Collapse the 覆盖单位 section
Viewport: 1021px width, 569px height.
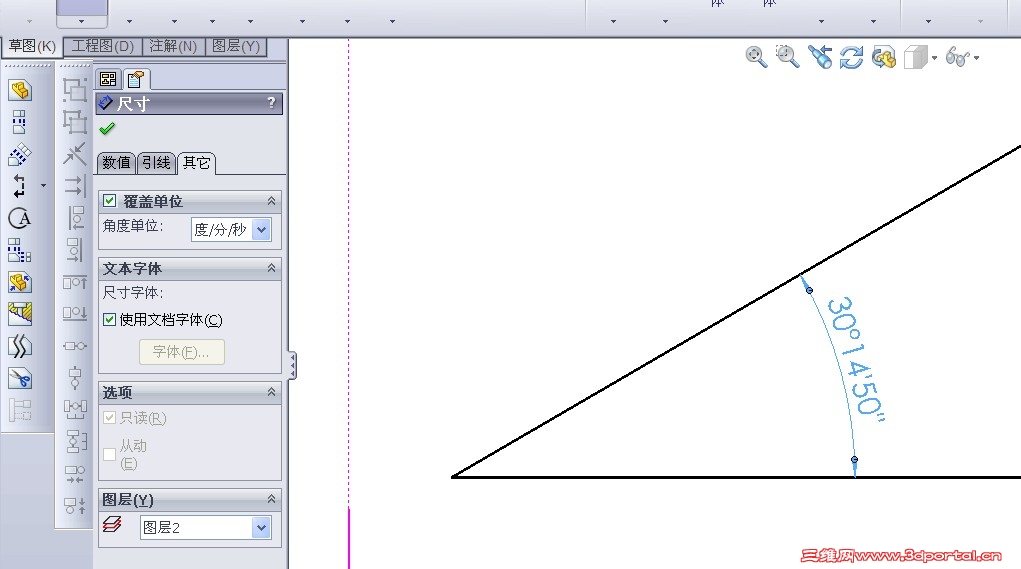pyautogui.click(x=272, y=201)
